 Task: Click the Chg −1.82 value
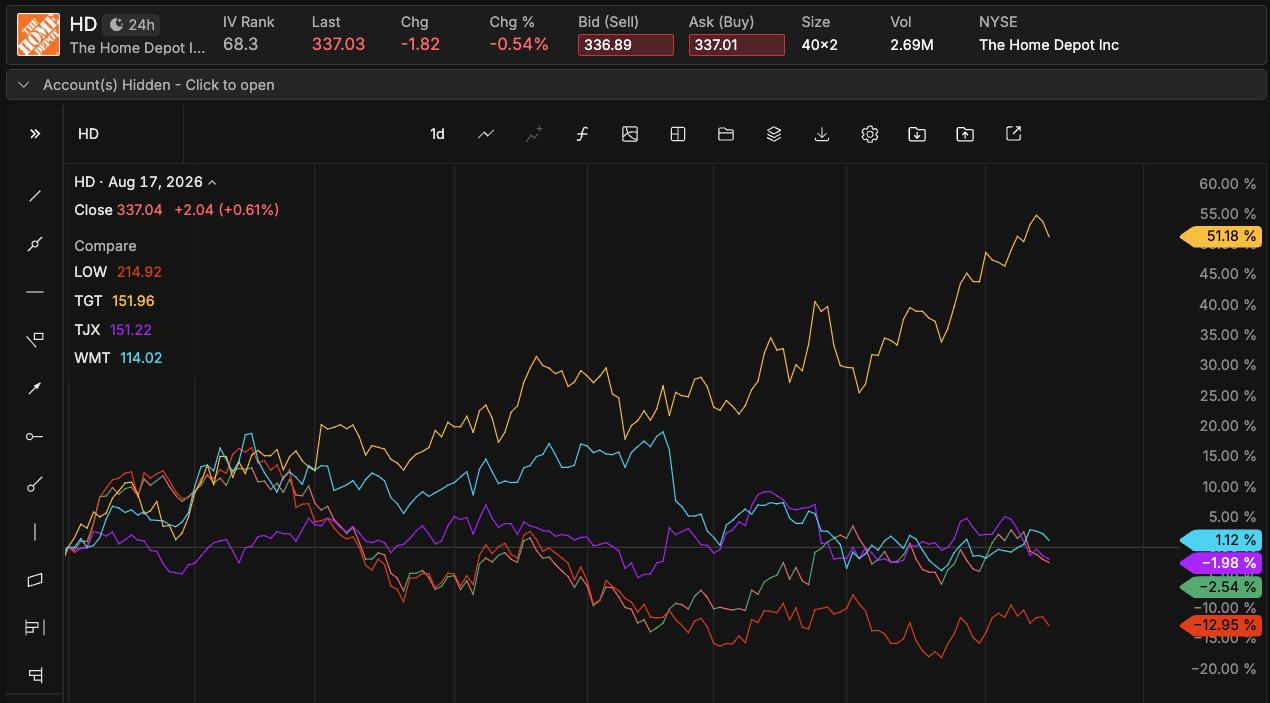[x=420, y=44]
